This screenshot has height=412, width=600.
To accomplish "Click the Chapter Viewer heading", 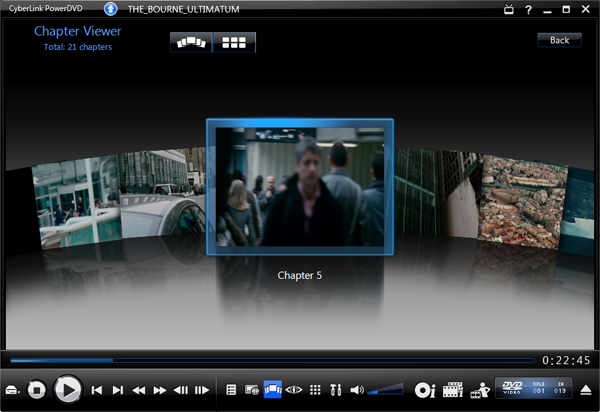I will click(x=77, y=31).
